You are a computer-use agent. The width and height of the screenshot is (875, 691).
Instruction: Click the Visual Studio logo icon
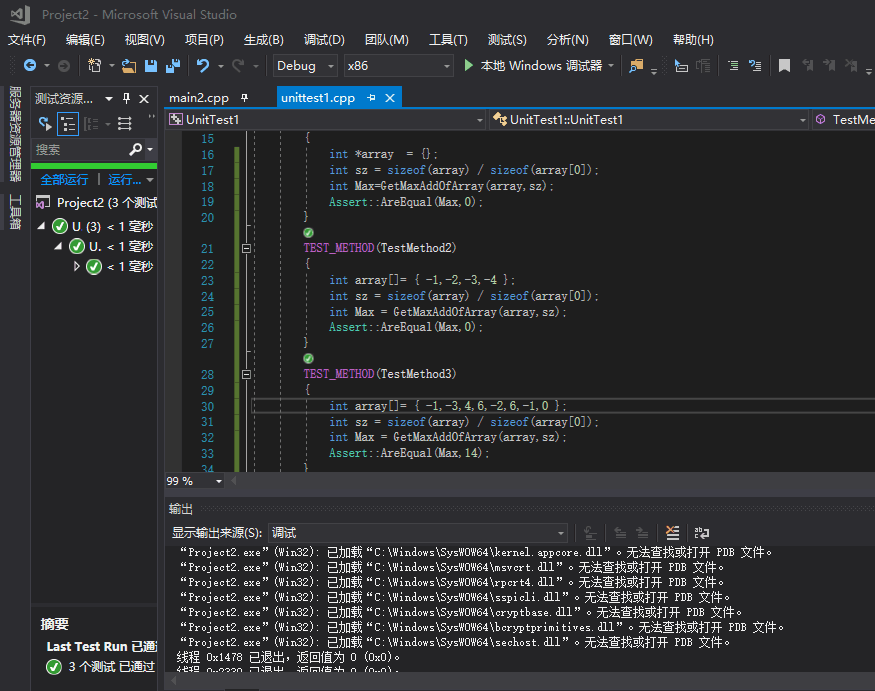[x=20, y=15]
